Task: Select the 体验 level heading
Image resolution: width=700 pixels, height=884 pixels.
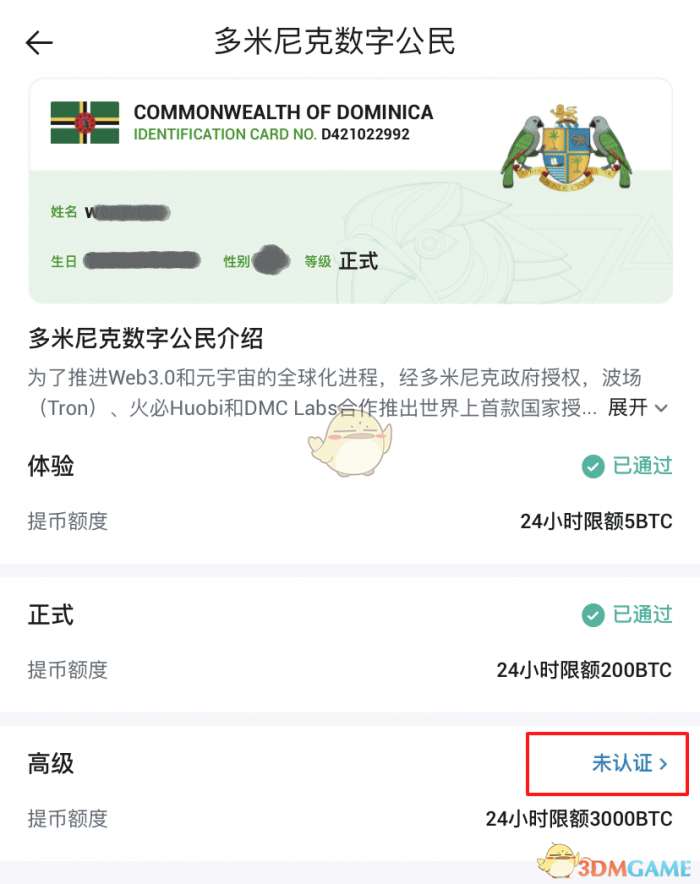Action: [51, 466]
